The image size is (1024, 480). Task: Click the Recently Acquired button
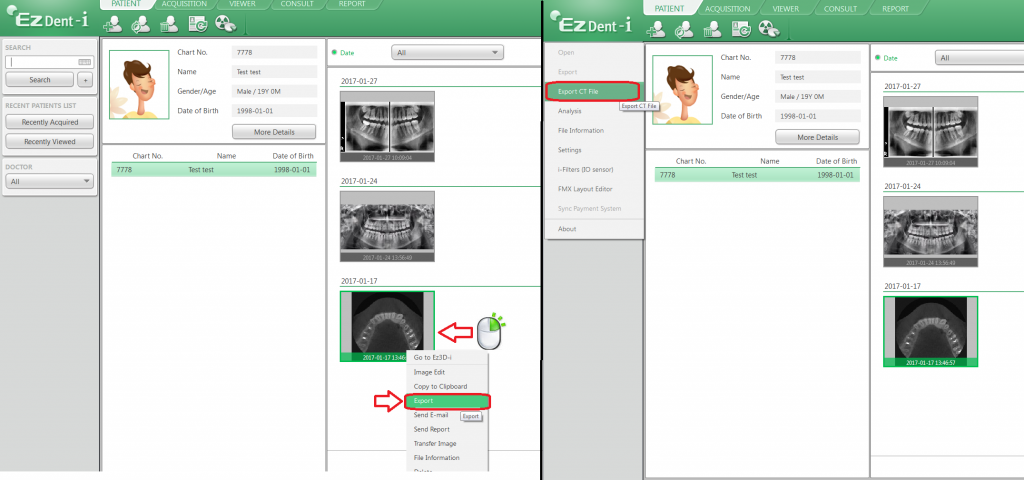pyautogui.click(x=50, y=122)
